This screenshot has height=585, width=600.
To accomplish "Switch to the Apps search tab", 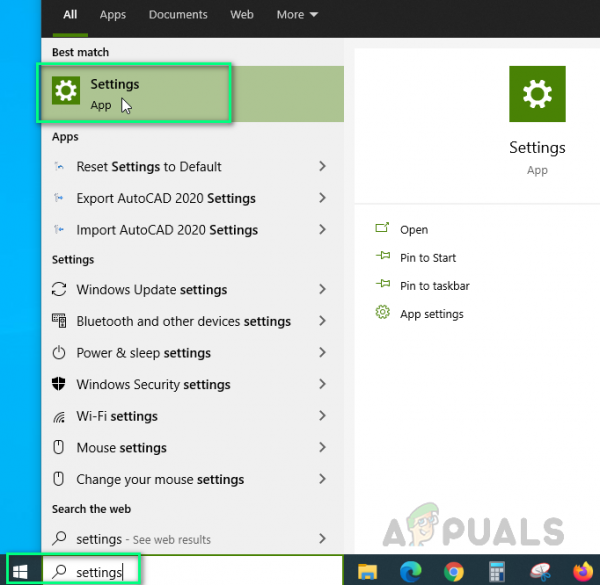I will pos(112,15).
